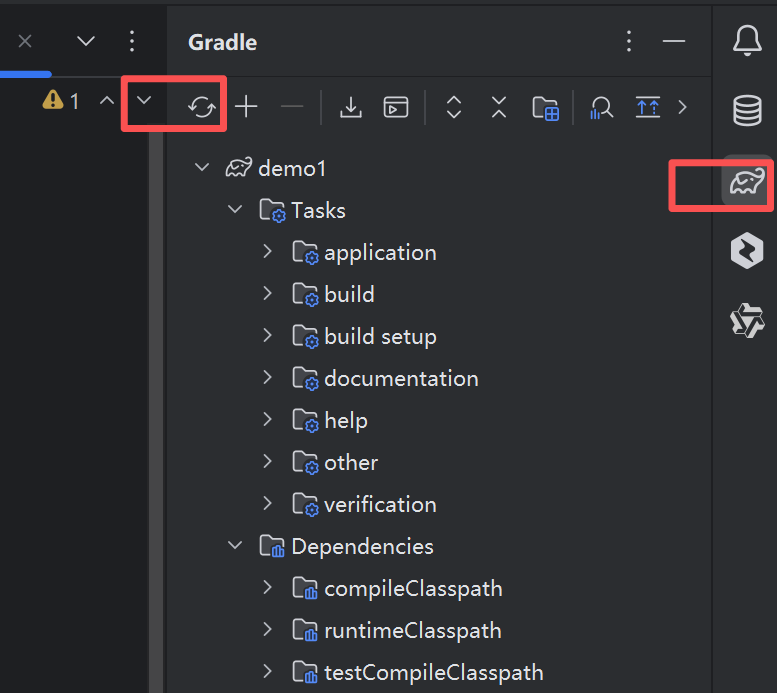777x693 pixels.
Task: Open the Notifications bell icon
Action: pos(747,40)
